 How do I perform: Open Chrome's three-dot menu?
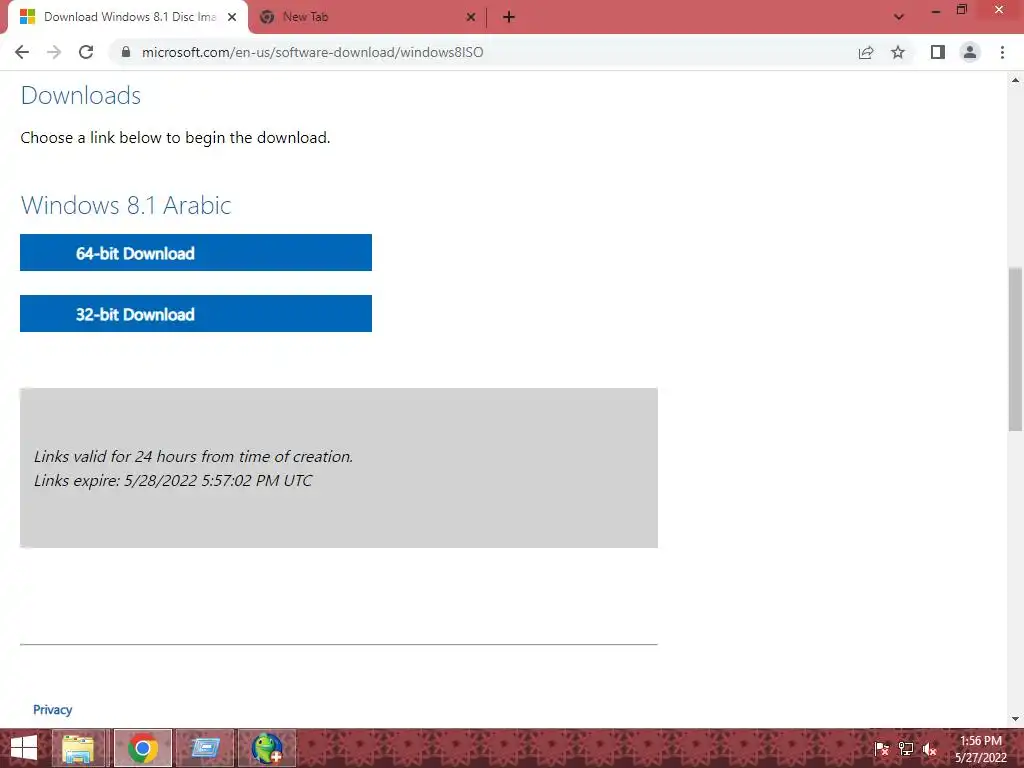click(1002, 52)
